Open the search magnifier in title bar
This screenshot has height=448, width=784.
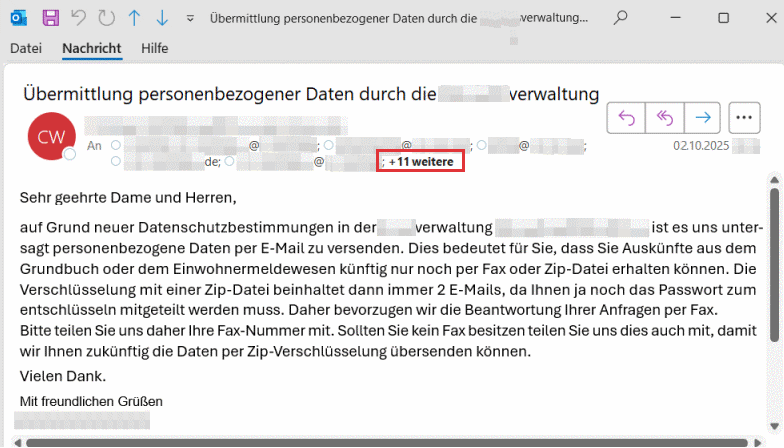point(621,18)
